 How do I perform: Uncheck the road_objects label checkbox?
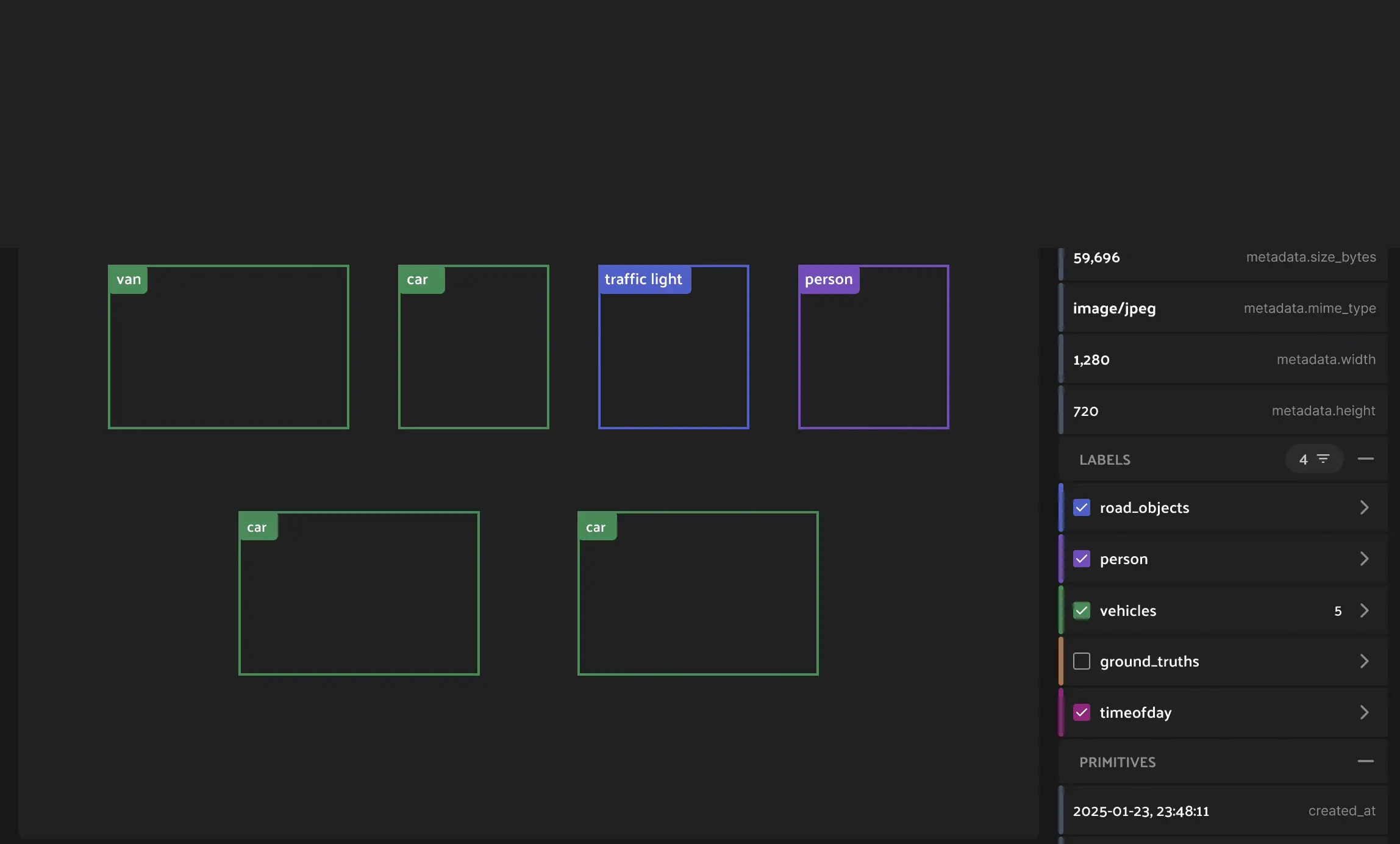click(x=1081, y=508)
